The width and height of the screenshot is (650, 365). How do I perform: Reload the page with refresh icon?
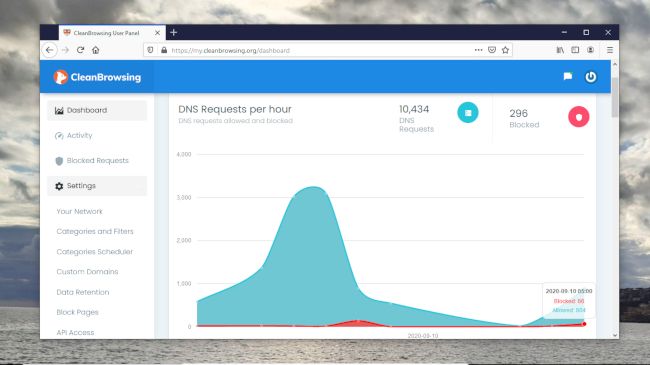tap(80, 50)
